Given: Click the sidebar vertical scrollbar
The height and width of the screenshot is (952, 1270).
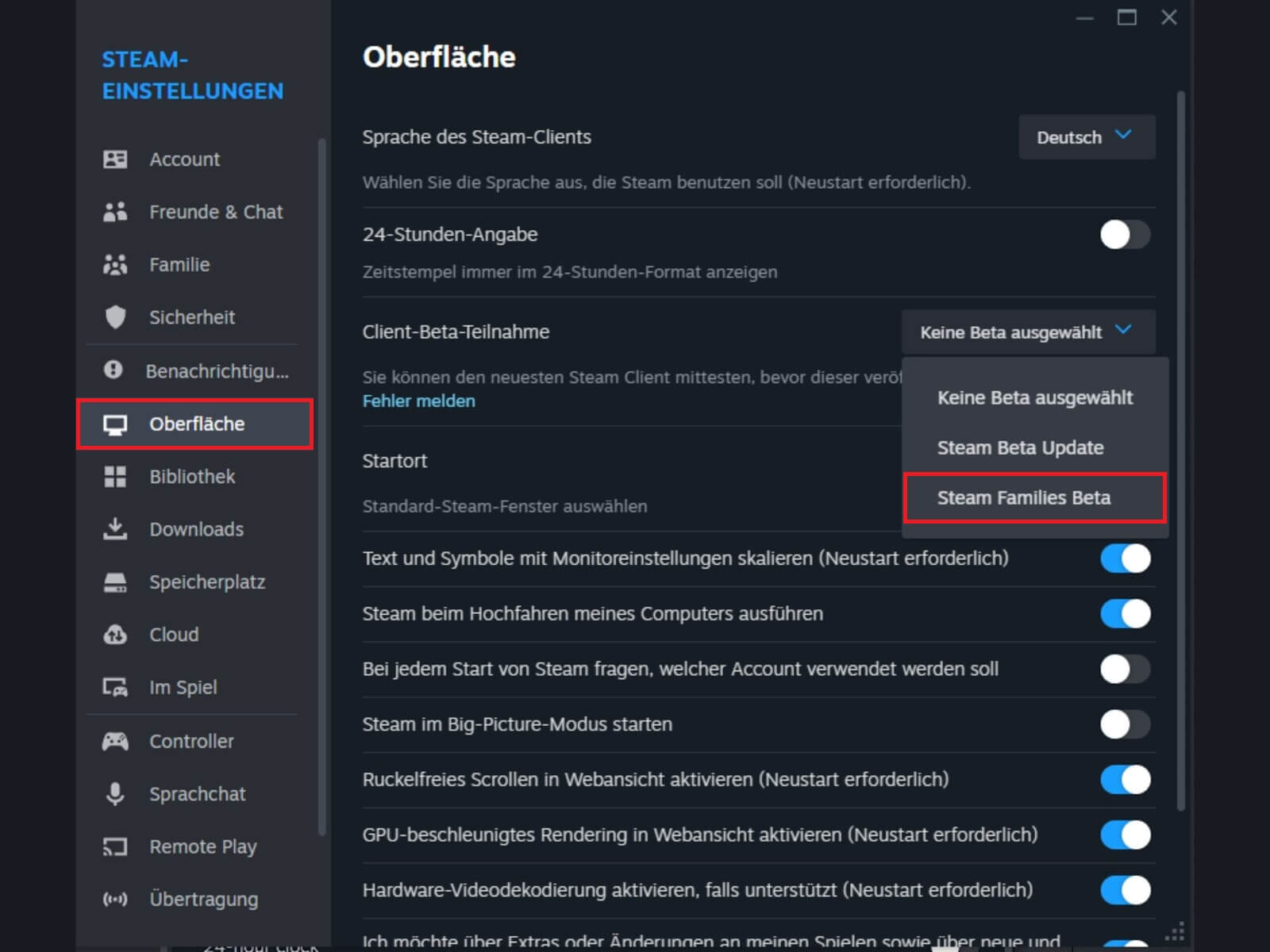Looking at the screenshot, I should point(321,486).
